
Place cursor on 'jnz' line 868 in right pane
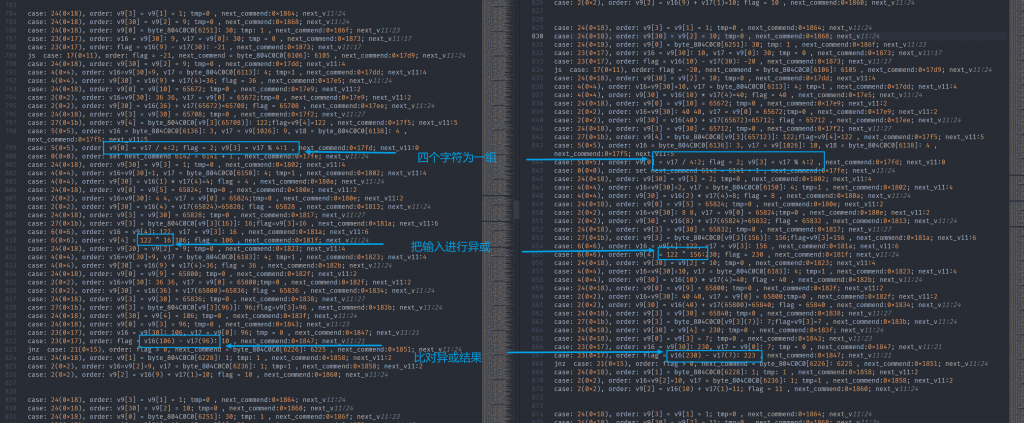click(x=558, y=363)
